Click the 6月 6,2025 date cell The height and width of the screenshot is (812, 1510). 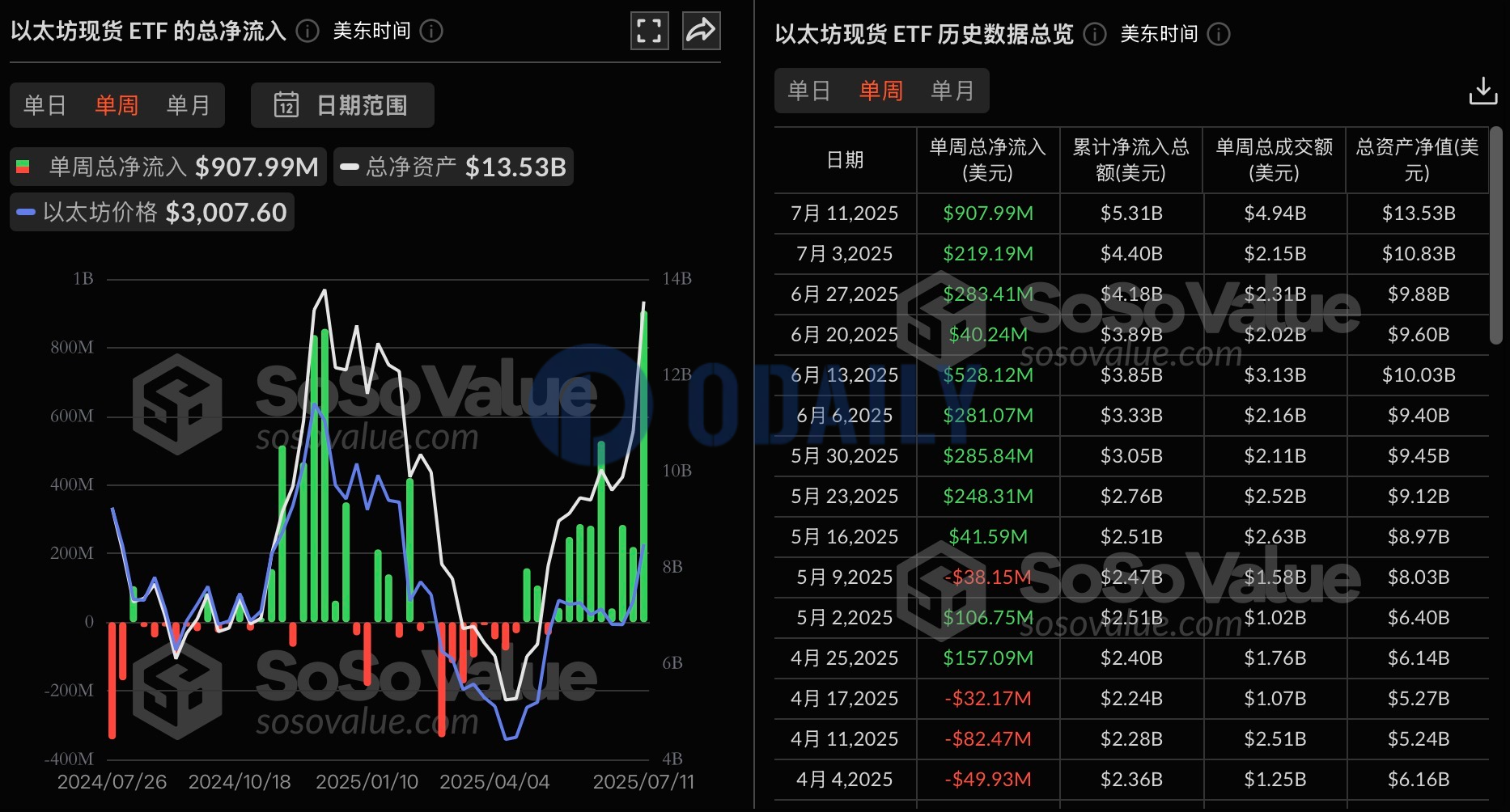[845, 416]
